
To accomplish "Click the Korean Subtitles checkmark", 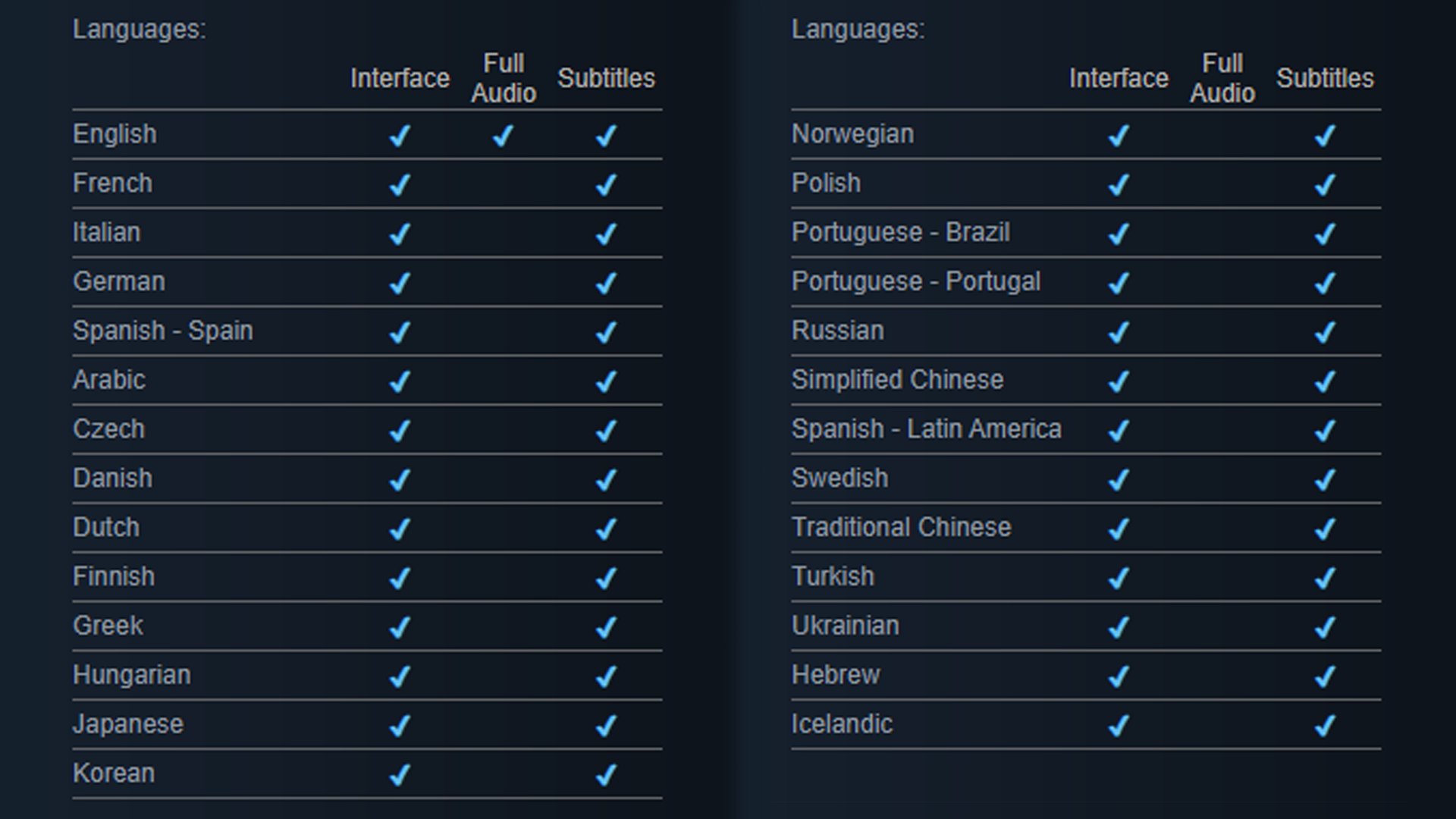I will [605, 774].
